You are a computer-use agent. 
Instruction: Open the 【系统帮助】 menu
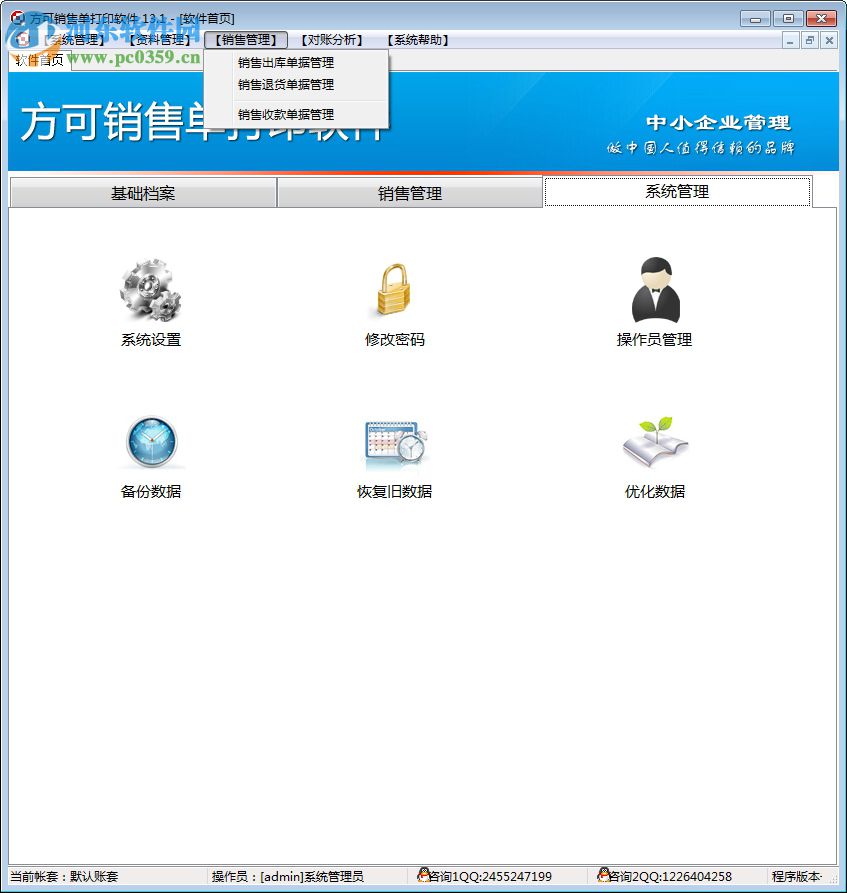coord(416,40)
